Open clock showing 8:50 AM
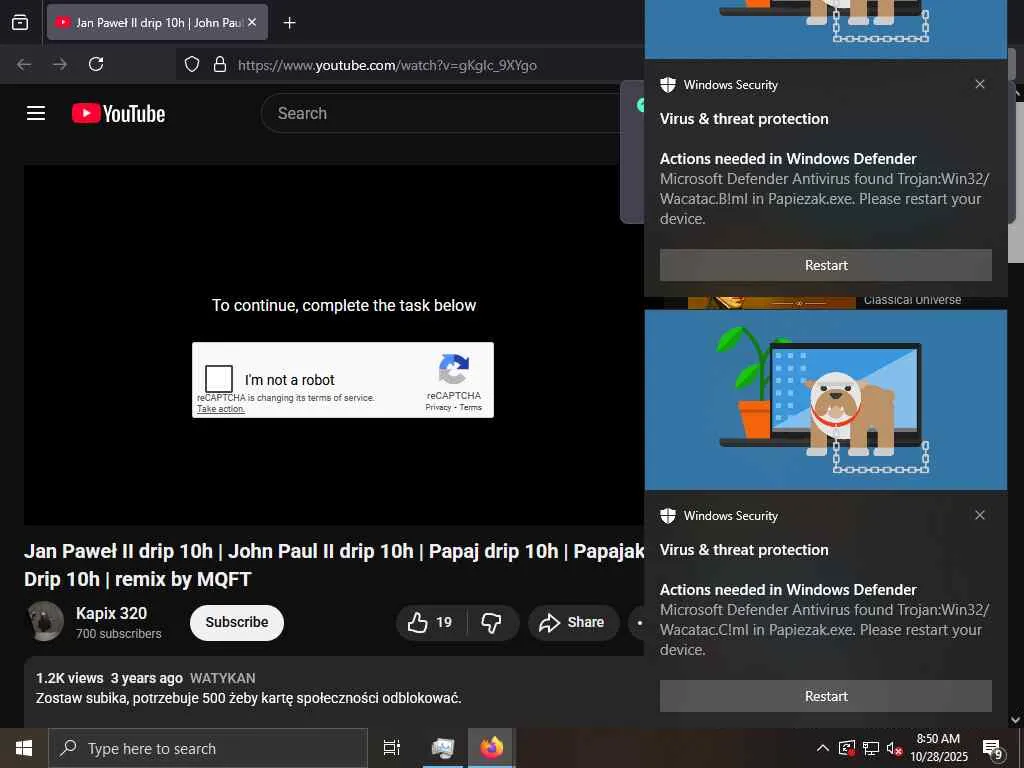The image size is (1024, 768). point(938,748)
